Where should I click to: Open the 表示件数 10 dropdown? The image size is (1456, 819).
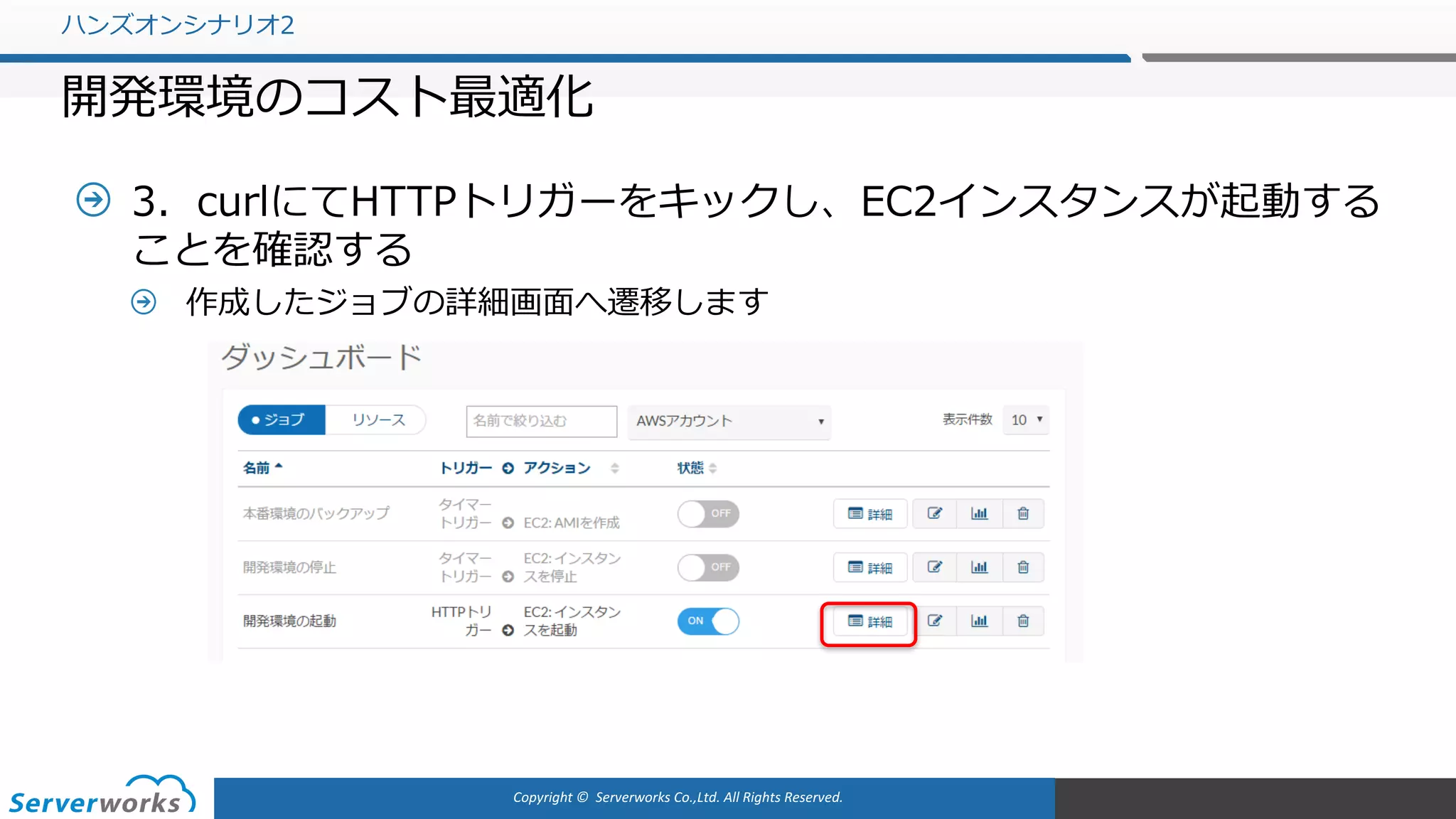pyautogui.click(x=1026, y=420)
